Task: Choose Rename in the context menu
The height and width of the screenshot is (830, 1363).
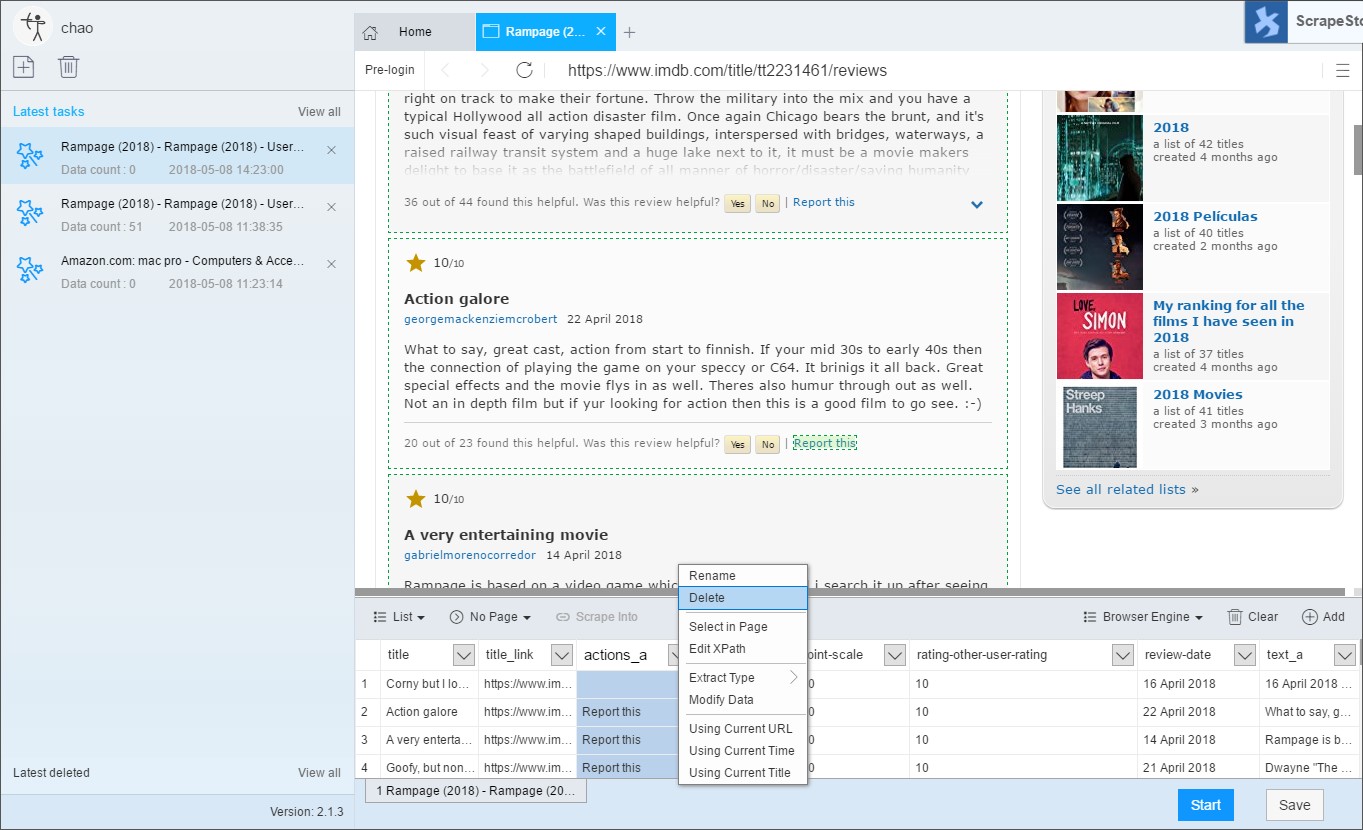Action: tap(742, 576)
